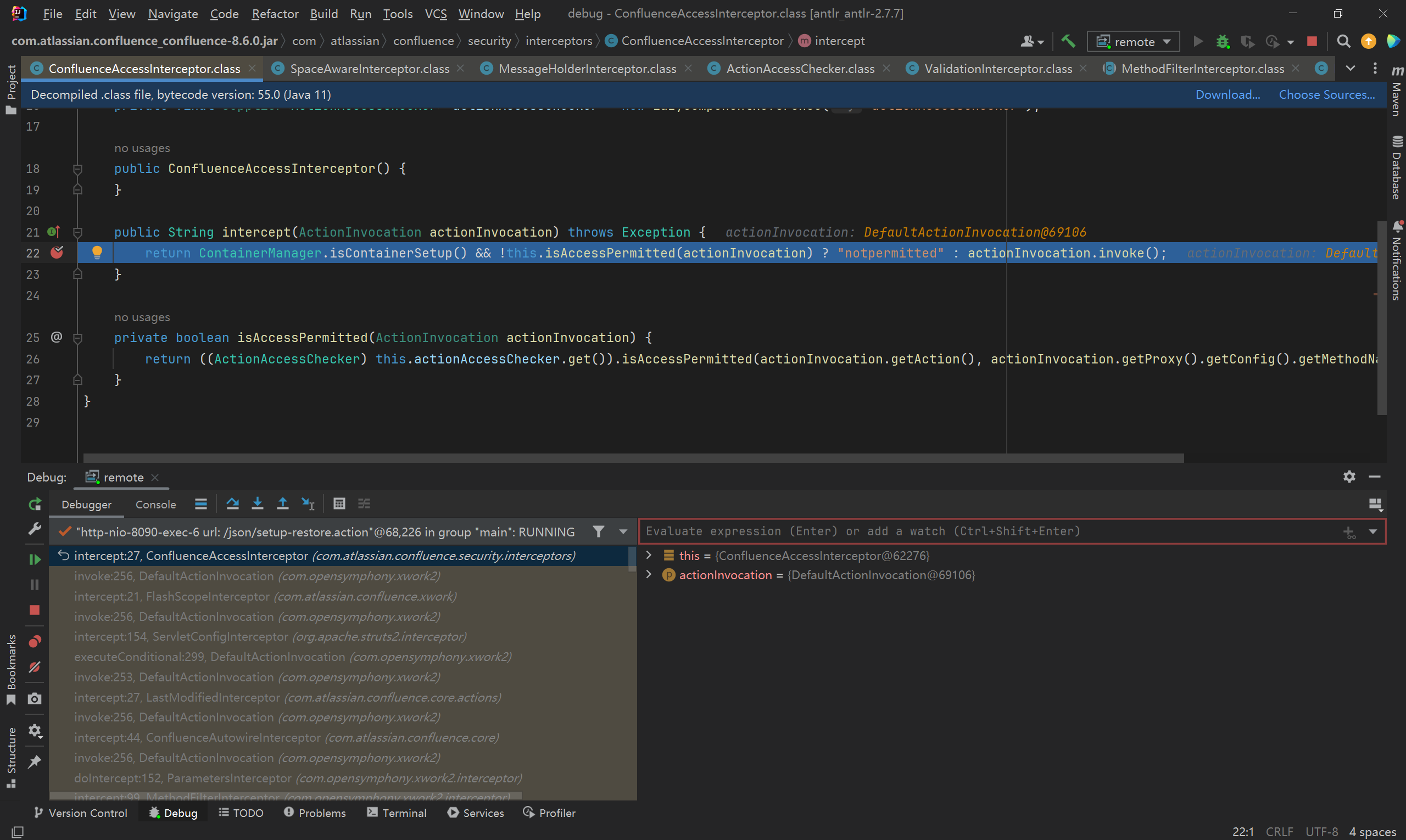Click the Step Into icon in debugger toolbar

257,504
